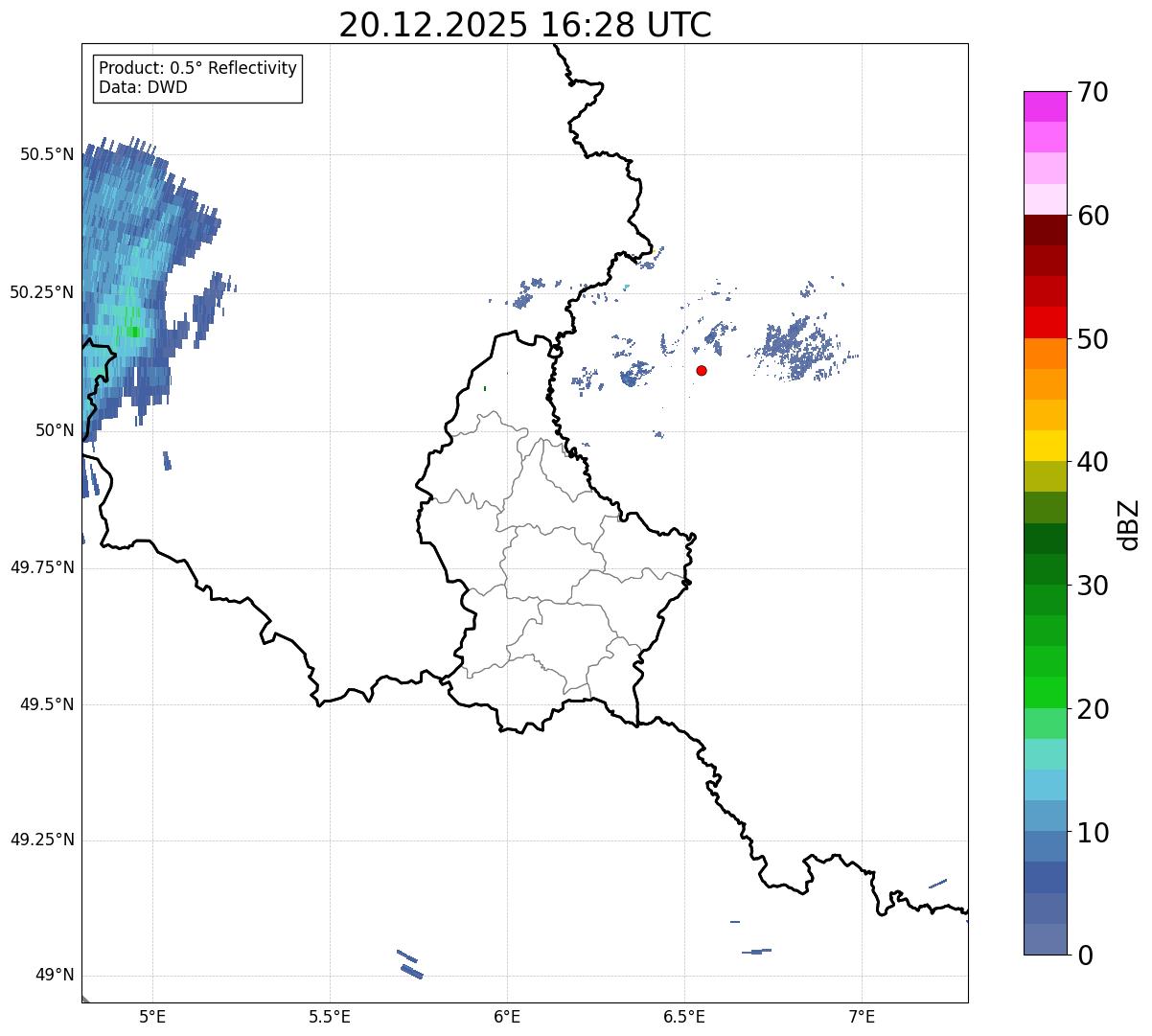
Task: Click the green high-reflectivity core in western echo
Action: [x=133, y=332]
